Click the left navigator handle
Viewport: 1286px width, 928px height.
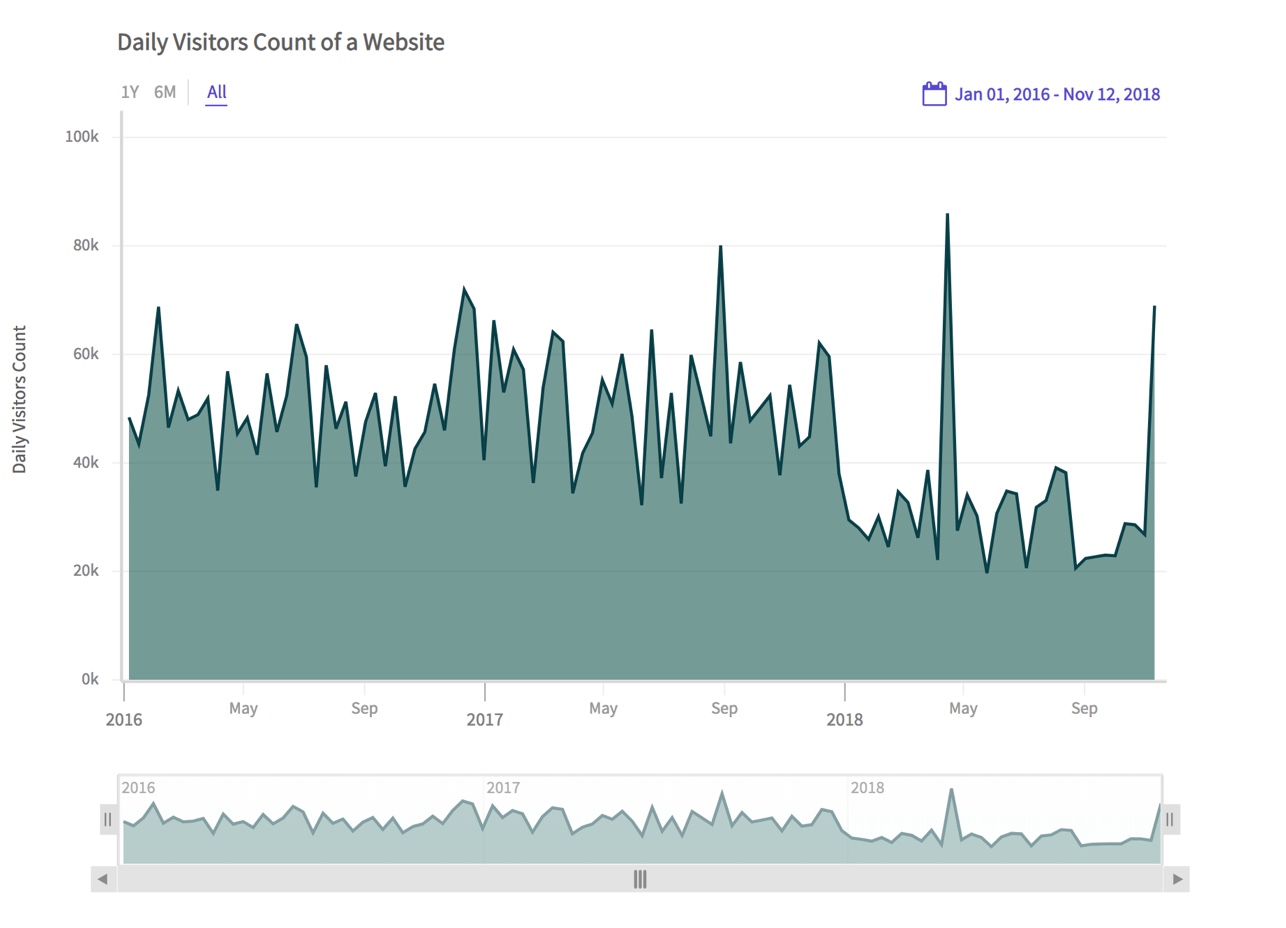[108, 820]
